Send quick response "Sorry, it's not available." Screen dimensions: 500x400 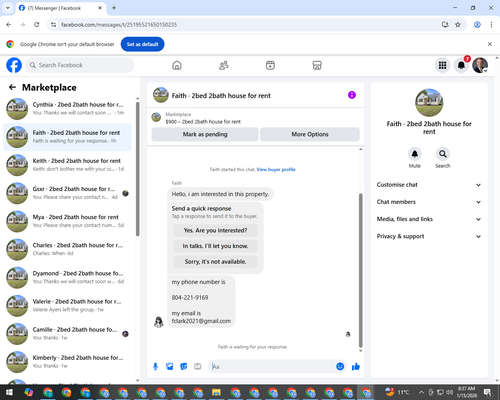coord(215,262)
